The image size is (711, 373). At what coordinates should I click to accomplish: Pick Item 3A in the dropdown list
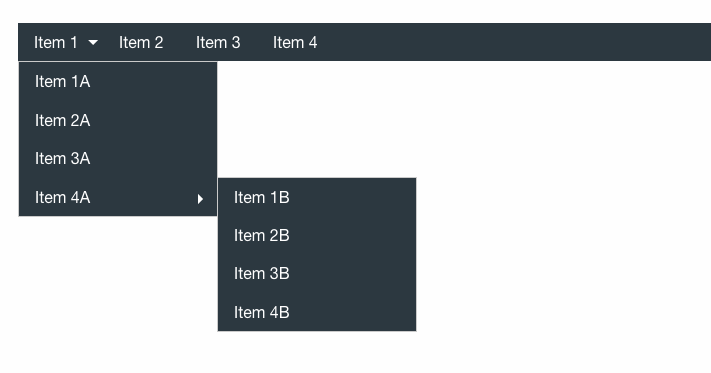click(x=118, y=159)
